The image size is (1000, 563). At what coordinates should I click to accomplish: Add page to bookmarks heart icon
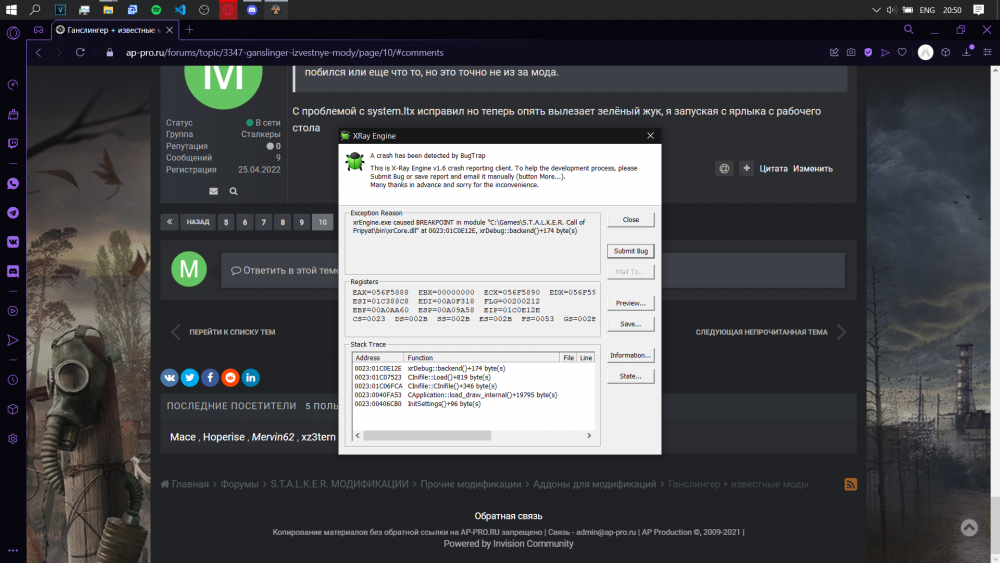coord(902,52)
